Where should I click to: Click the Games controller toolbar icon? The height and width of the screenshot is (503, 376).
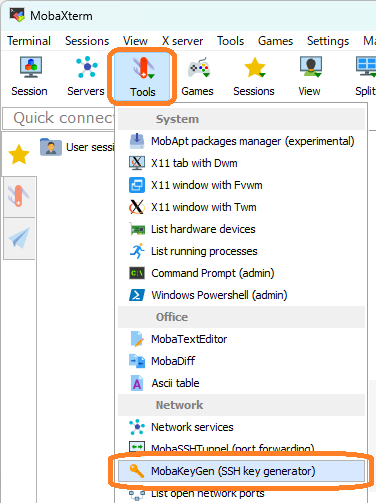[x=197, y=76]
